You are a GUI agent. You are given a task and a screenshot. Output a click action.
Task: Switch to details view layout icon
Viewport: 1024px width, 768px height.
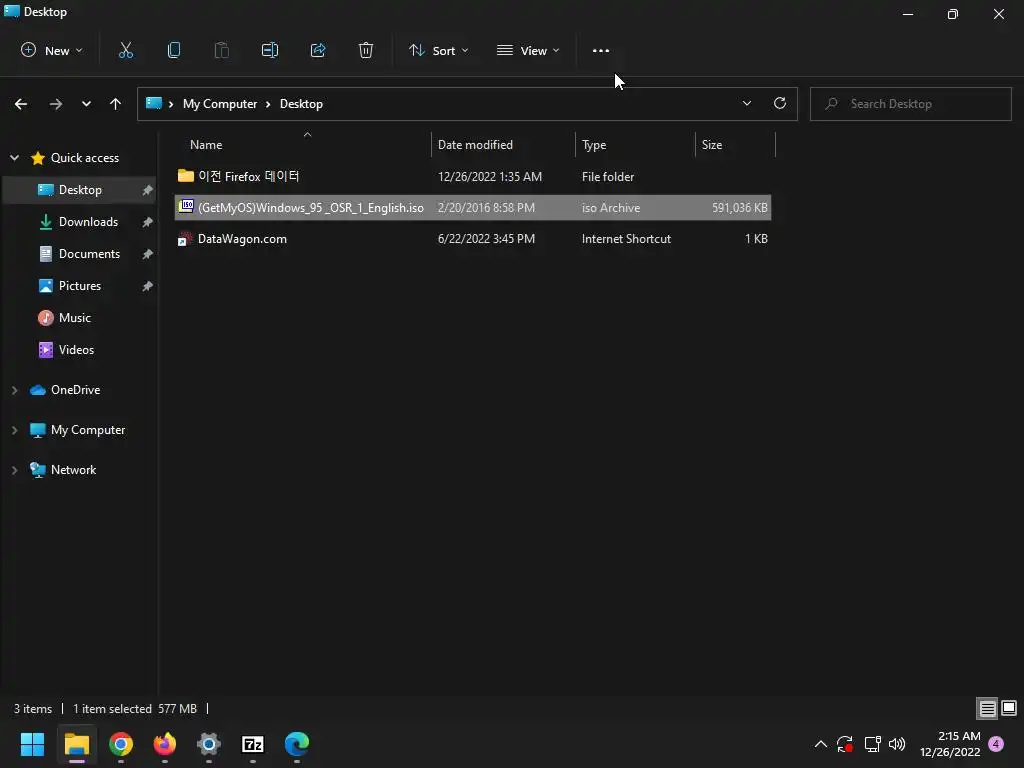pos(987,708)
